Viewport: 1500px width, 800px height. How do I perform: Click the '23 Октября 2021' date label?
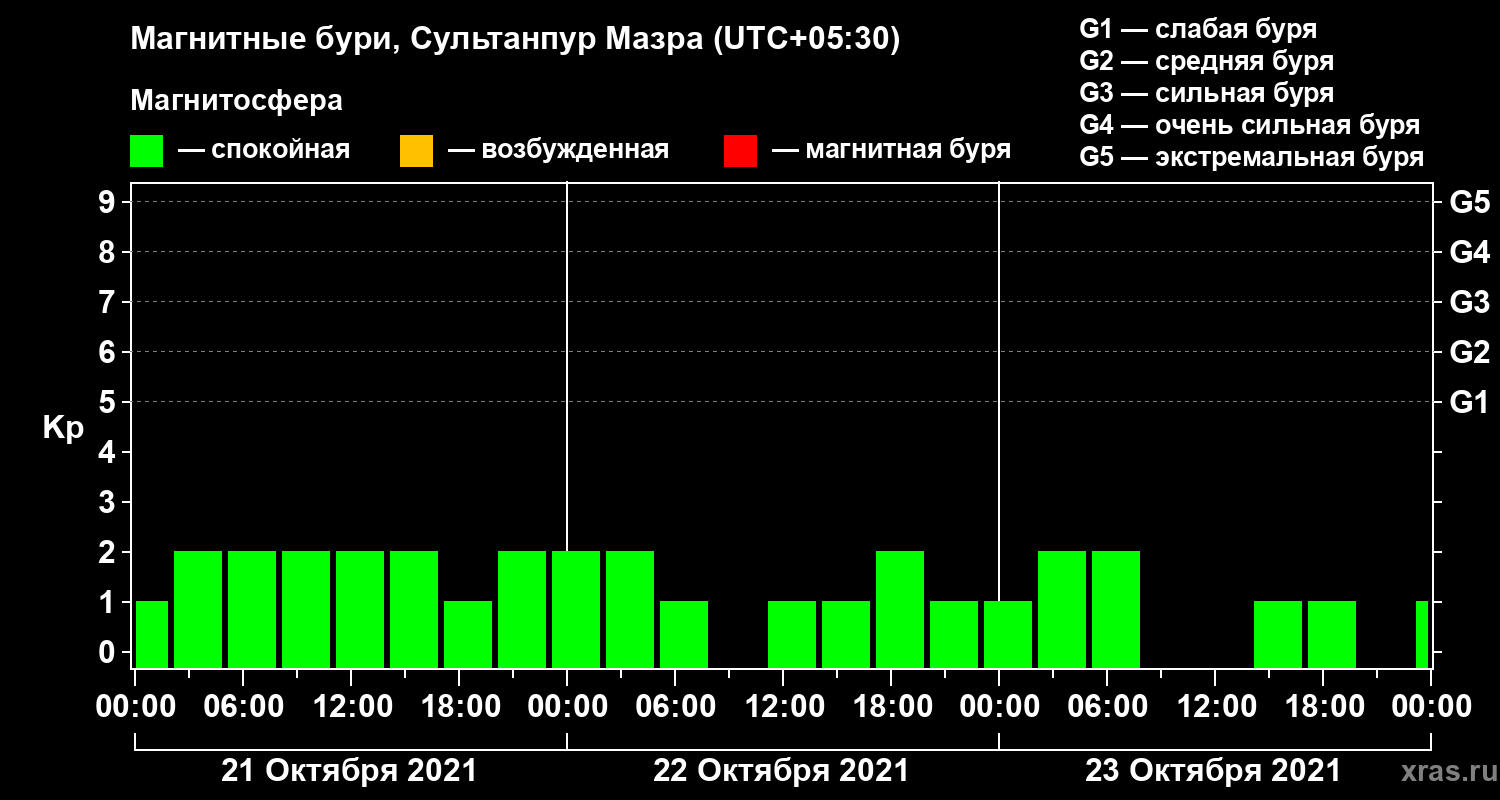[1213, 771]
